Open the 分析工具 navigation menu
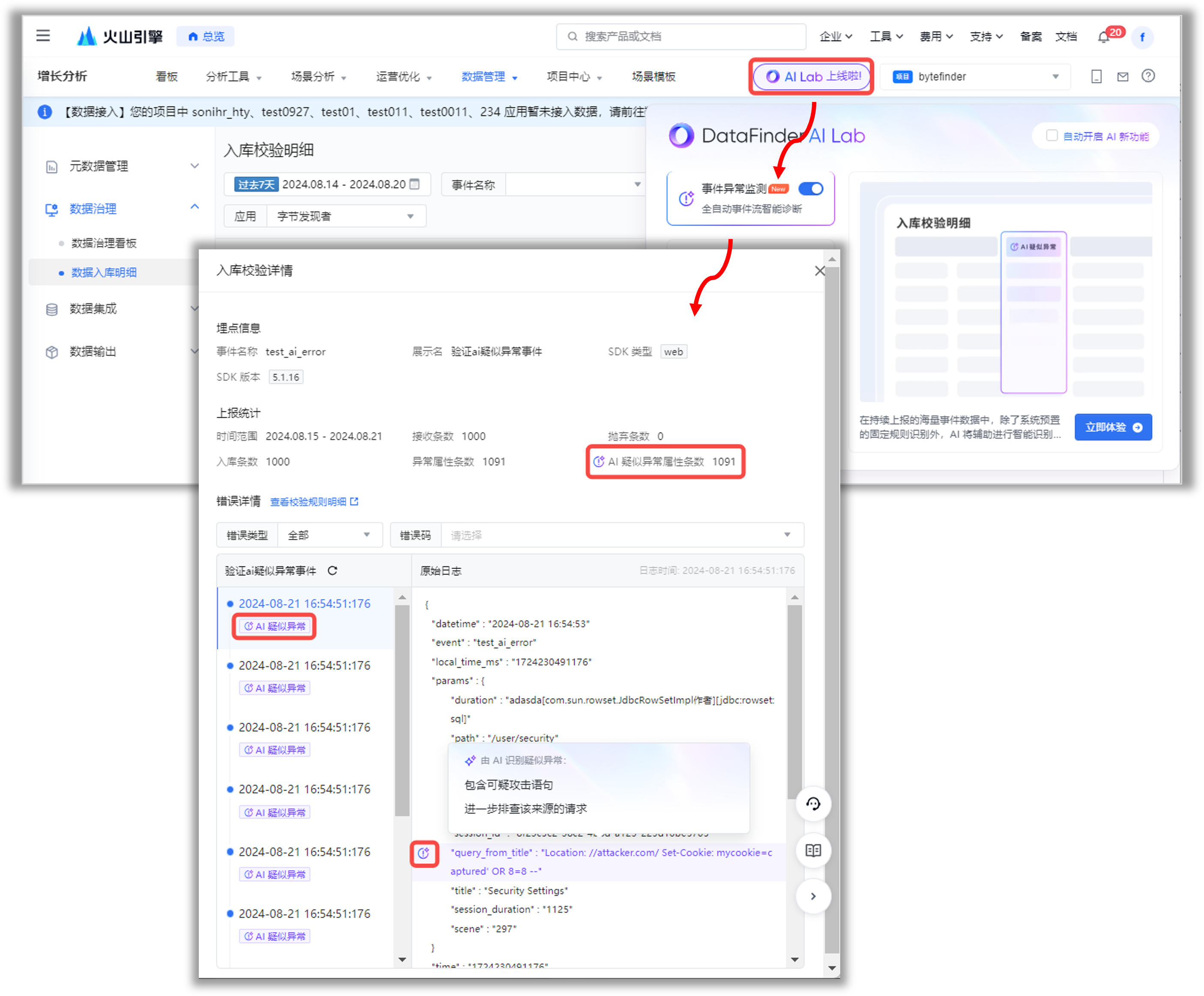1204x996 pixels. tap(234, 77)
